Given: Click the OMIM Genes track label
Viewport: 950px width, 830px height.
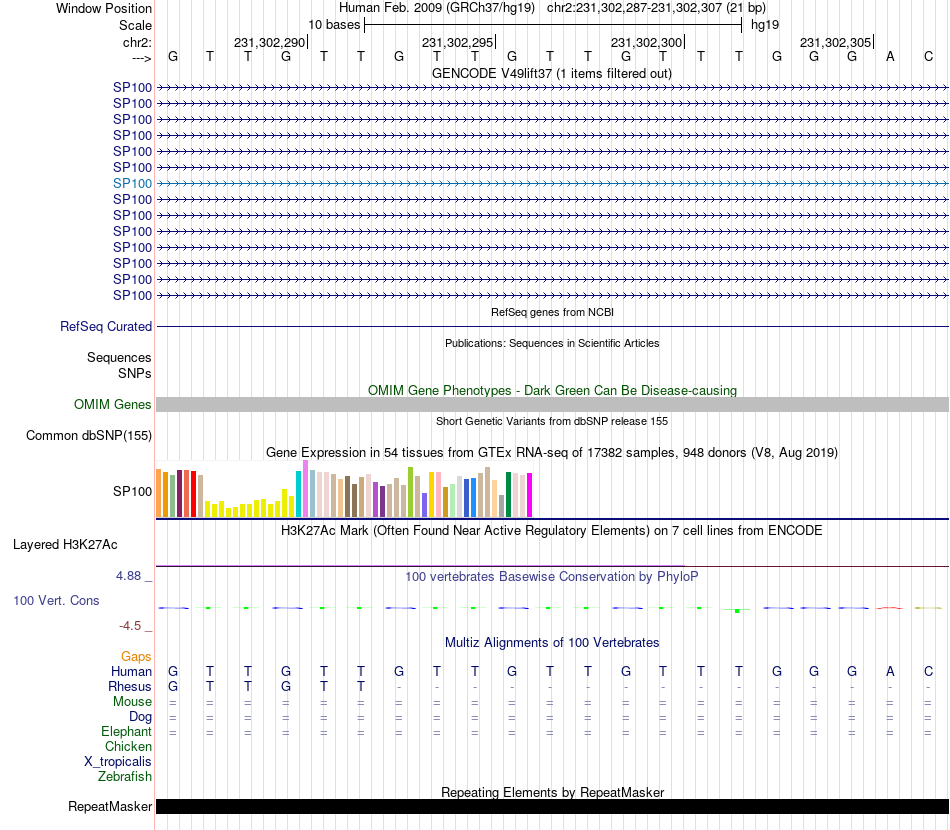Looking at the screenshot, I should (x=113, y=404).
